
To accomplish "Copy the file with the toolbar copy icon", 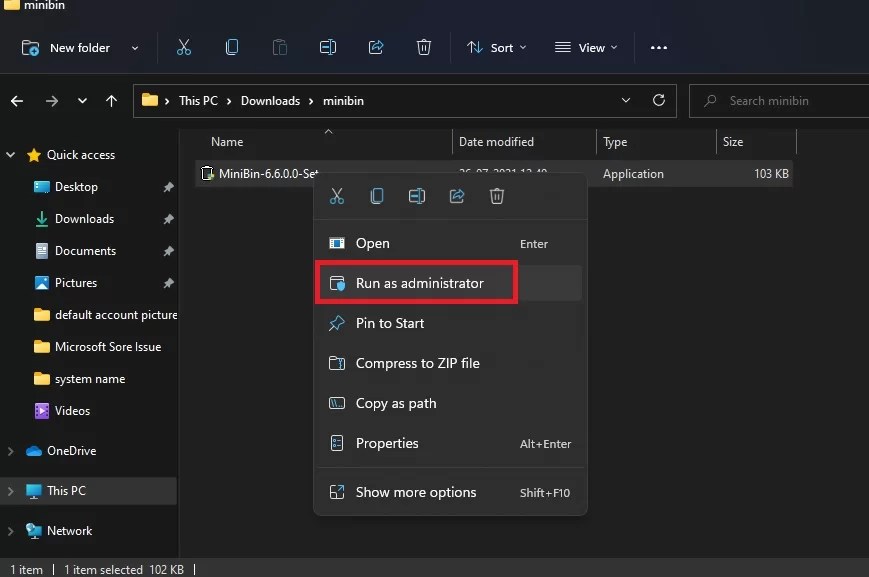I will [x=231, y=47].
